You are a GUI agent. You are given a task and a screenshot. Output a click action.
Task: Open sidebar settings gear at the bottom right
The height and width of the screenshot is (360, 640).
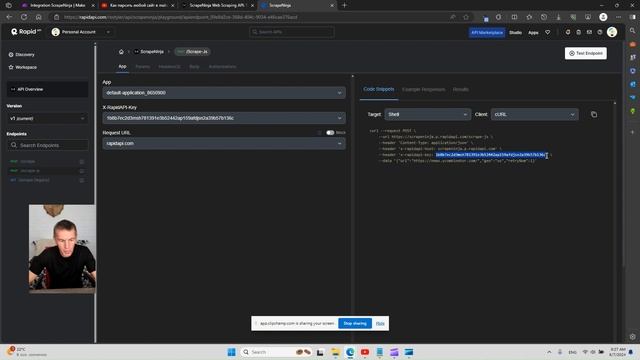(633, 337)
